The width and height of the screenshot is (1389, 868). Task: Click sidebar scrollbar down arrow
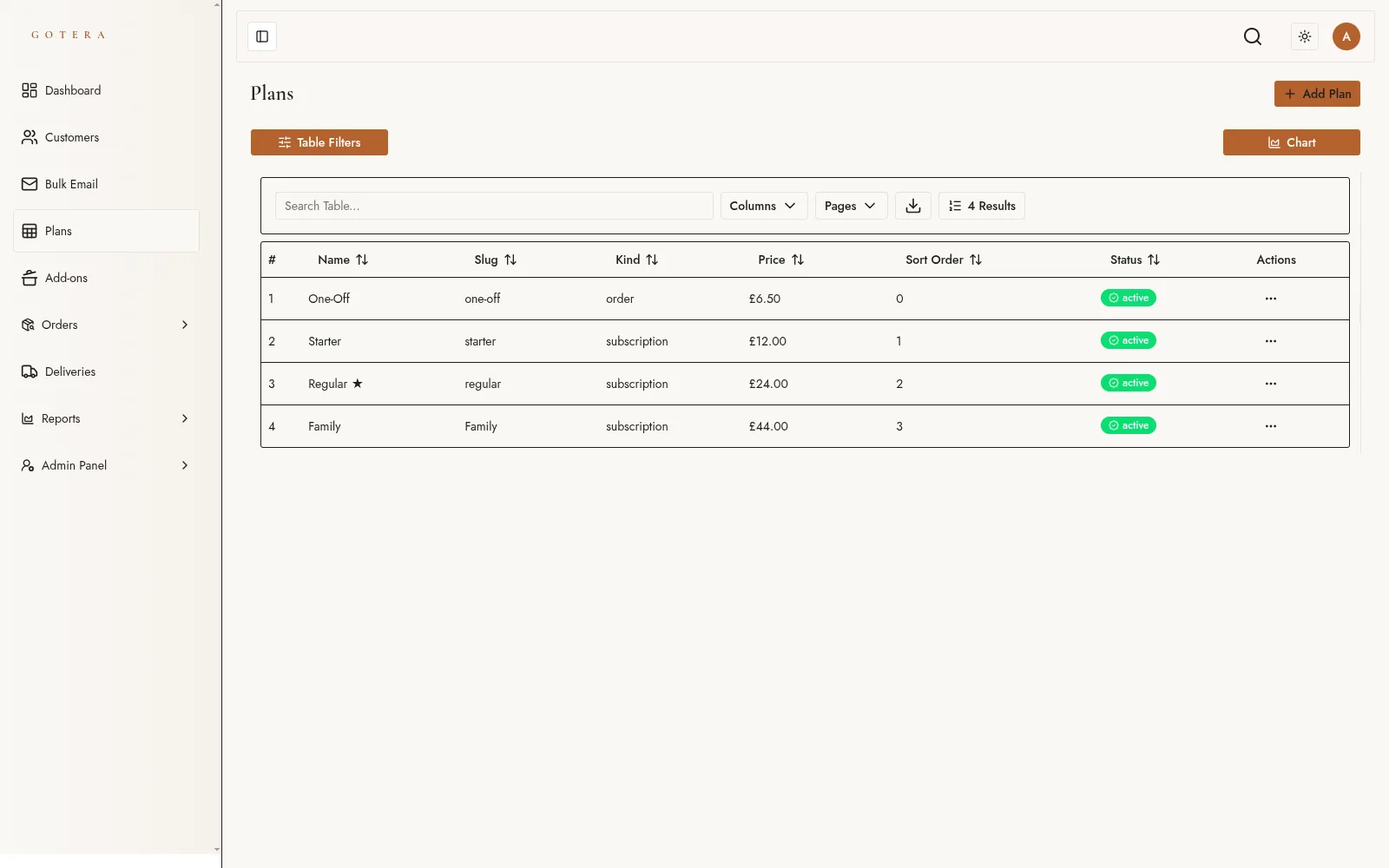click(217, 850)
